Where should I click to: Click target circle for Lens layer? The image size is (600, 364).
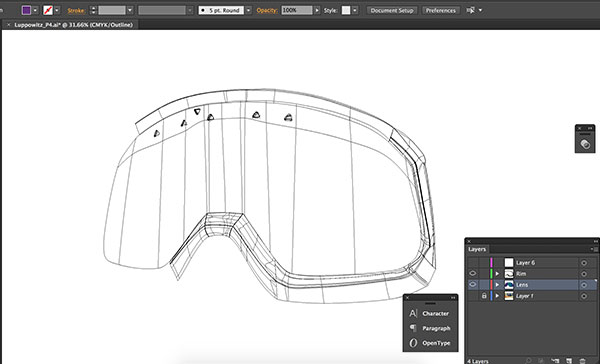584,285
